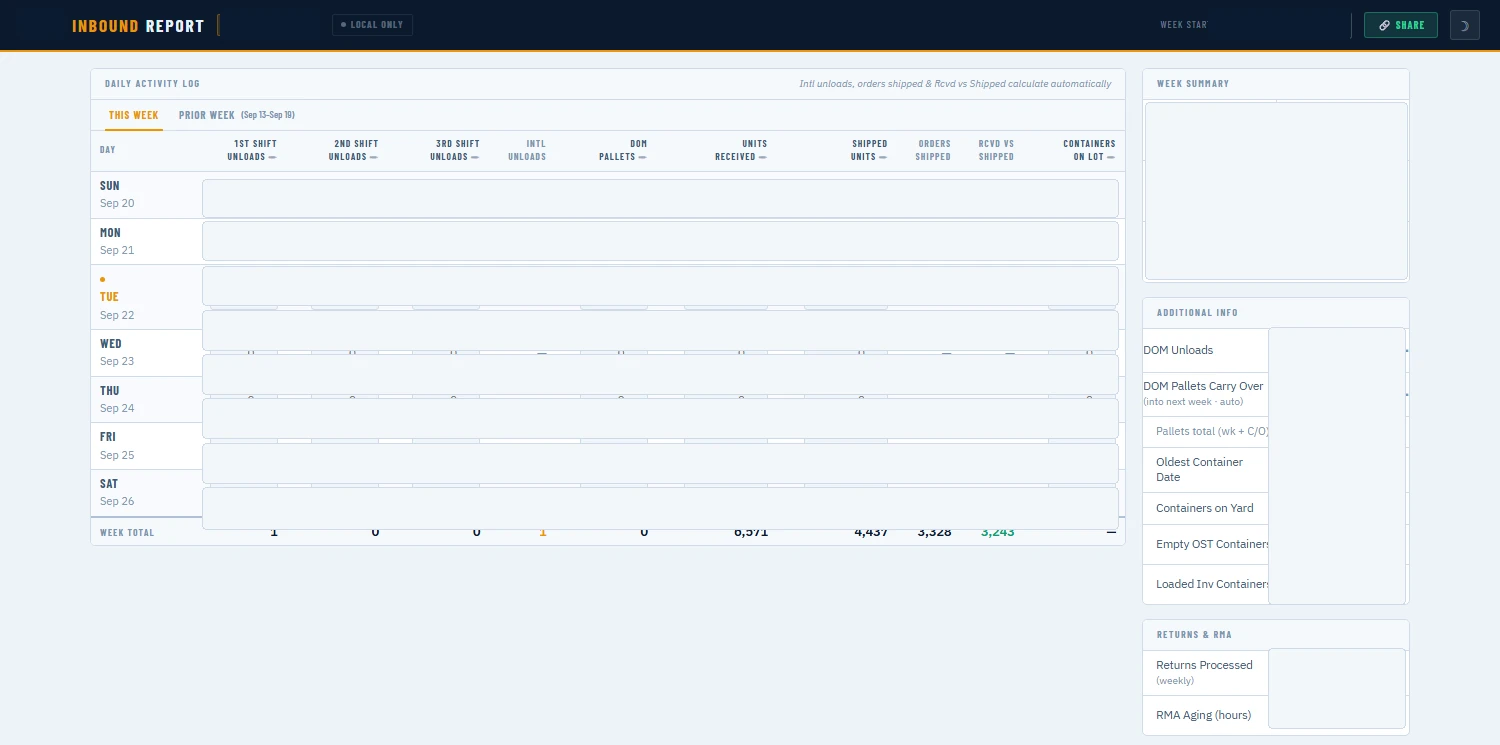Click the Oldest Container Date label
The image size is (1500, 745).
(1199, 469)
